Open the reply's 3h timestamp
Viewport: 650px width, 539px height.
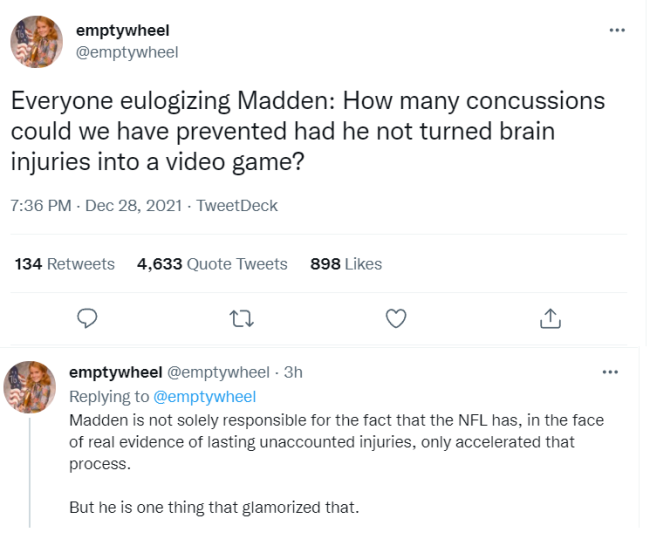[x=293, y=373]
